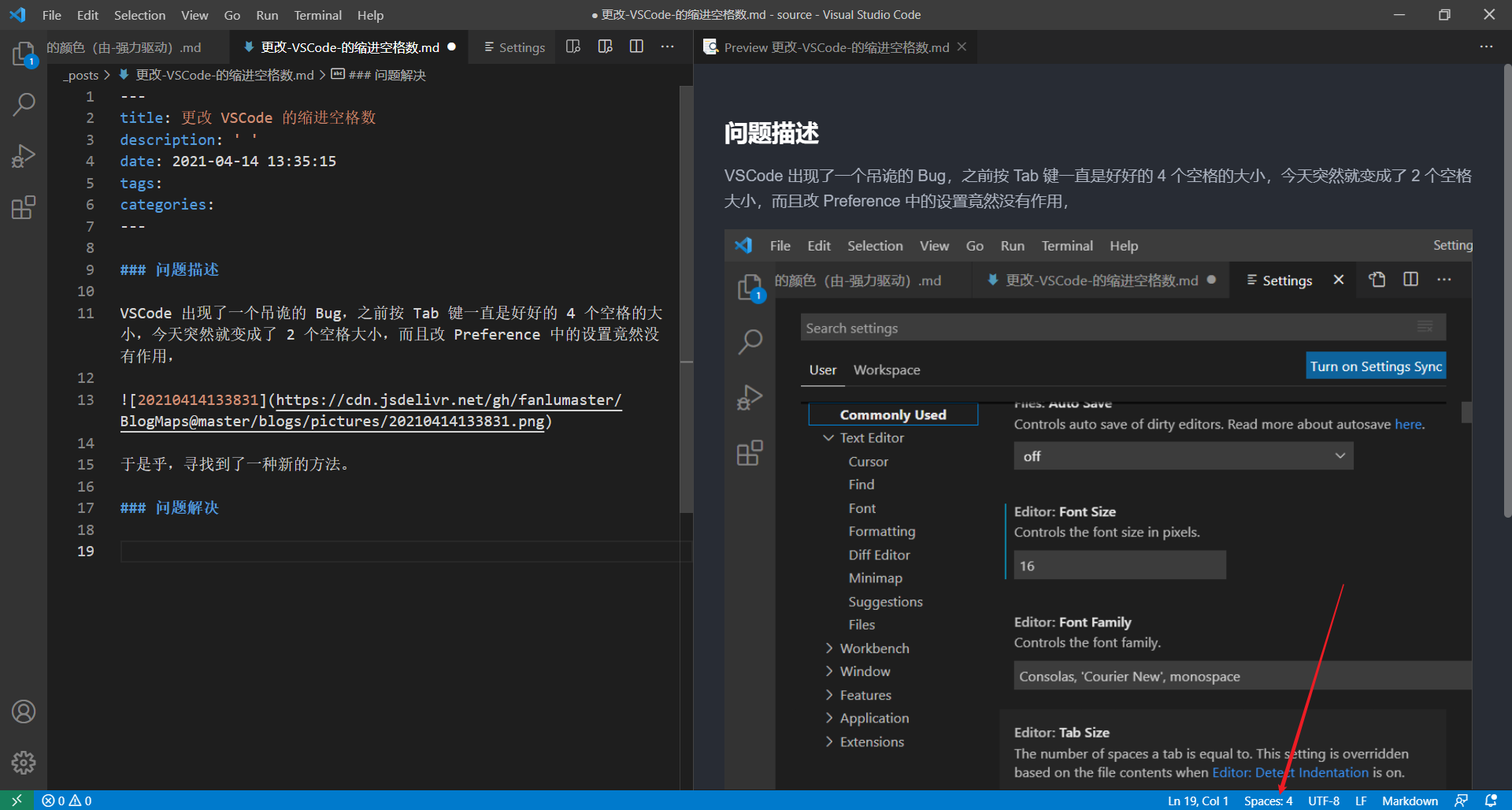
Task: Click the feedback icon in the status bar
Action: tap(1461, 801)
